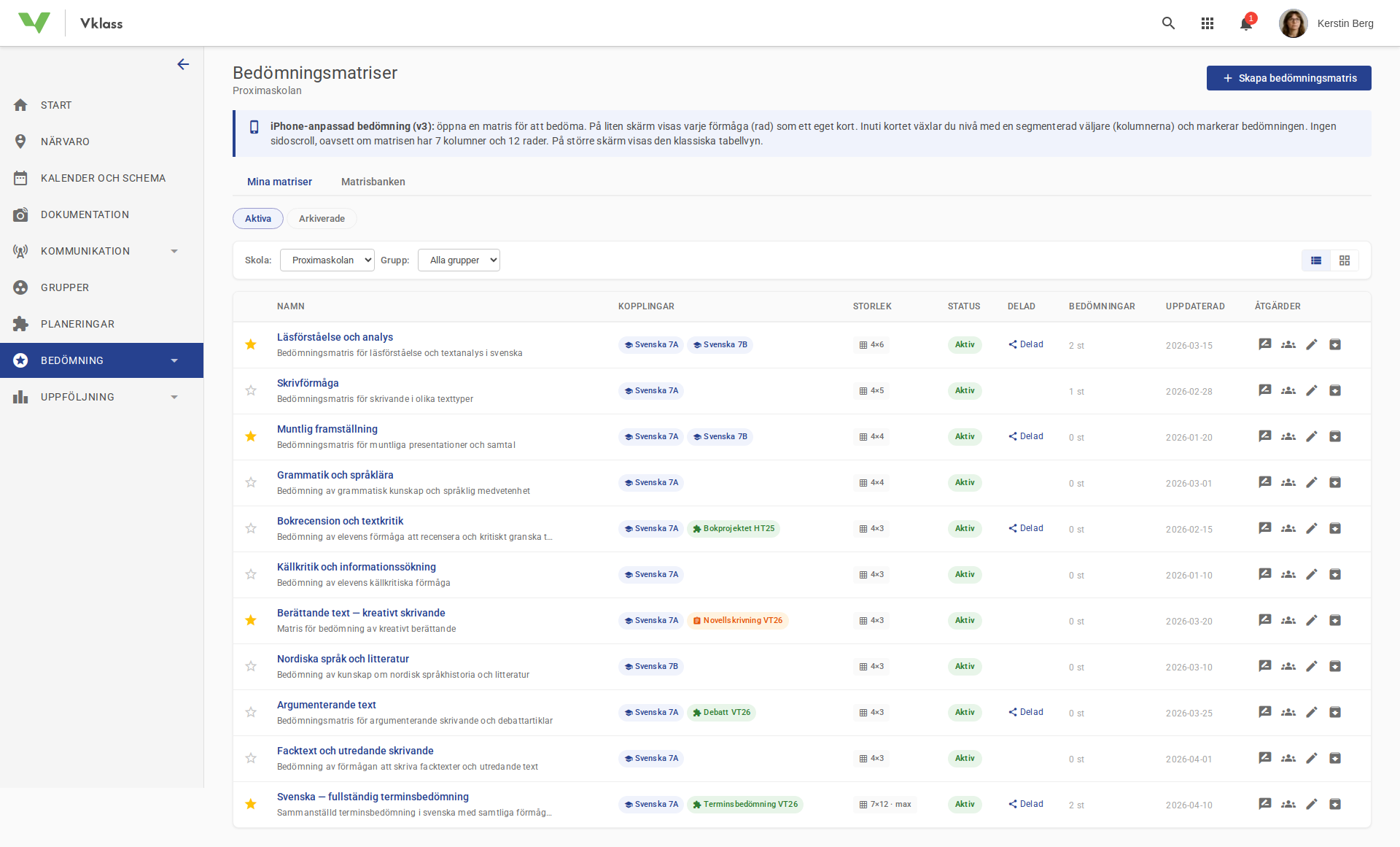Archive Källkritik och informationssökning matrix
This screenshot has height=847, width=1400.
click(1335, 574)
